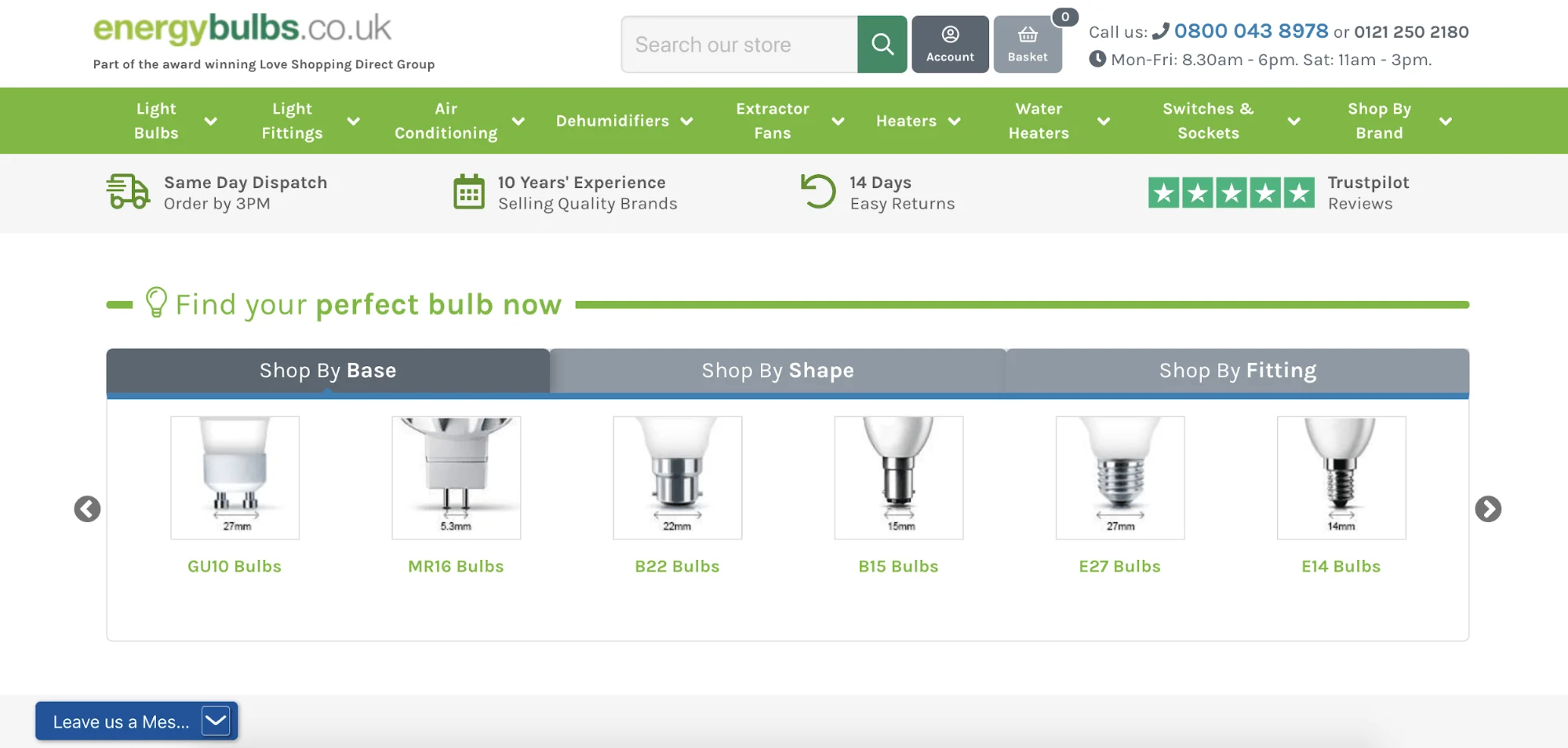
Task: Open the Shop By Brand menu
Action: point(1379,121)
